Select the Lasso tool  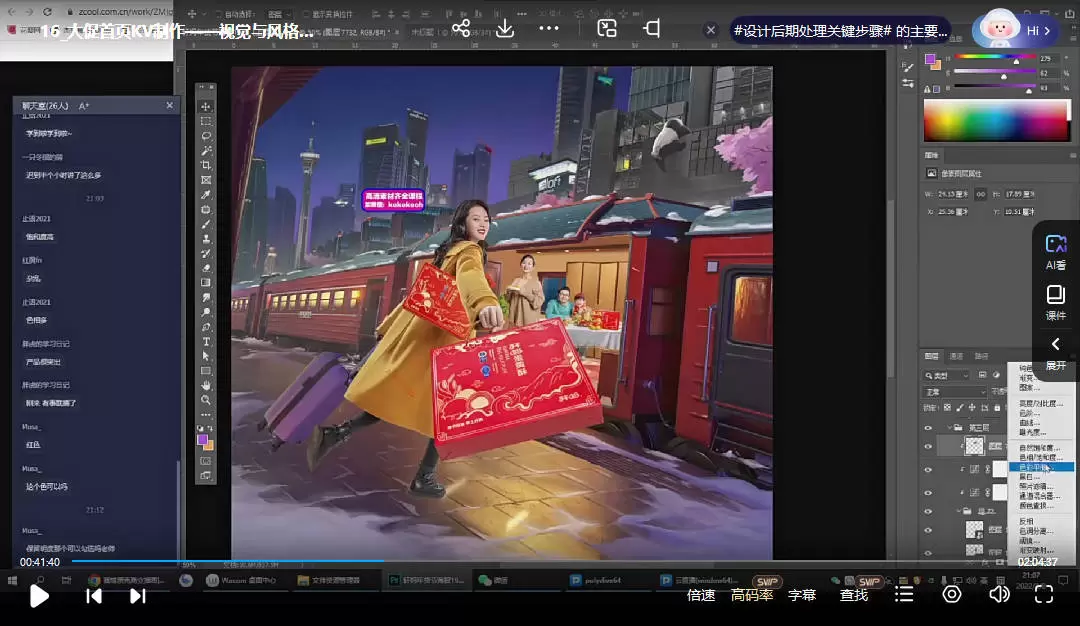(x=206, y=136)
